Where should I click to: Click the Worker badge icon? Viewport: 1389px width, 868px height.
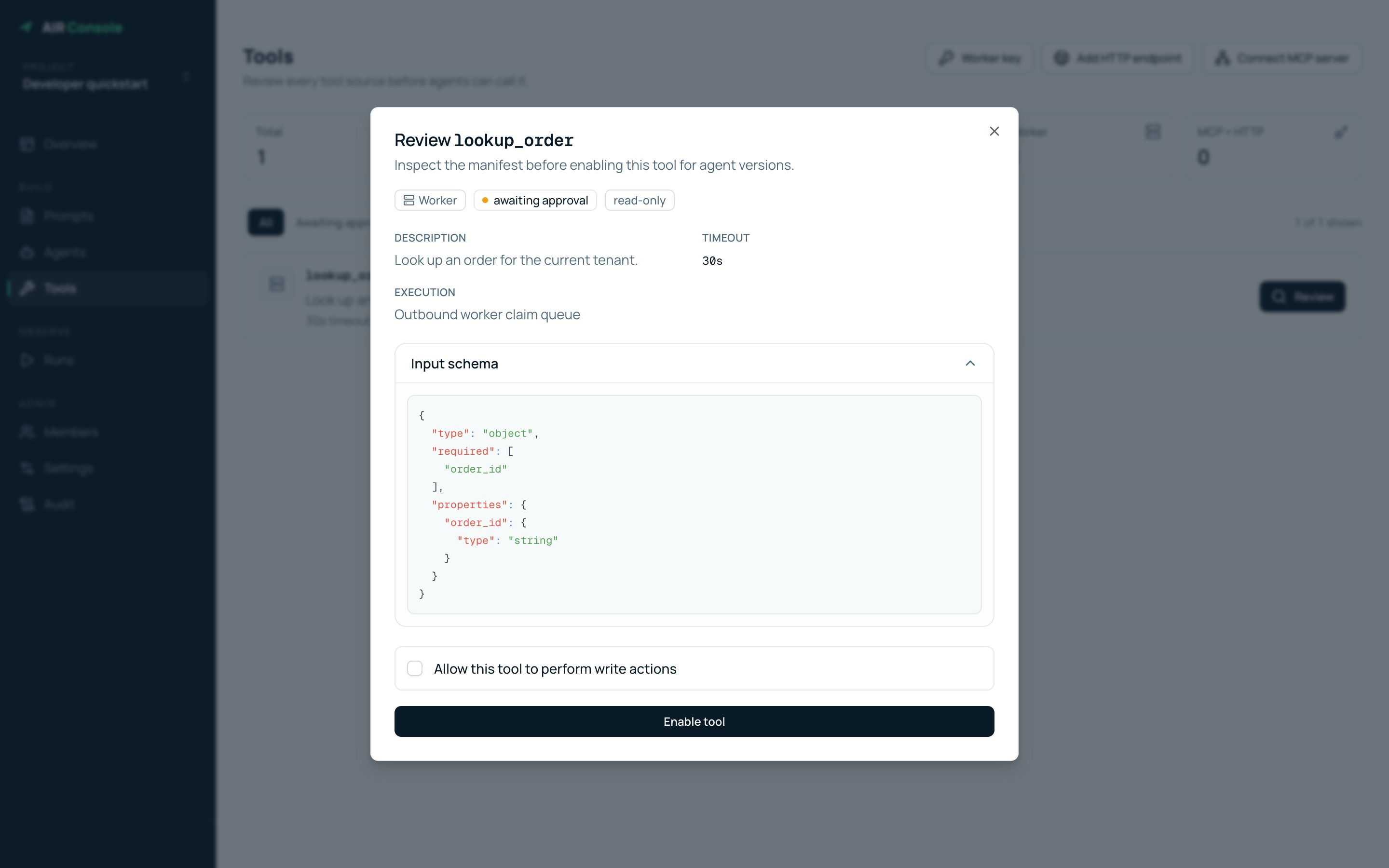(409, 200)
